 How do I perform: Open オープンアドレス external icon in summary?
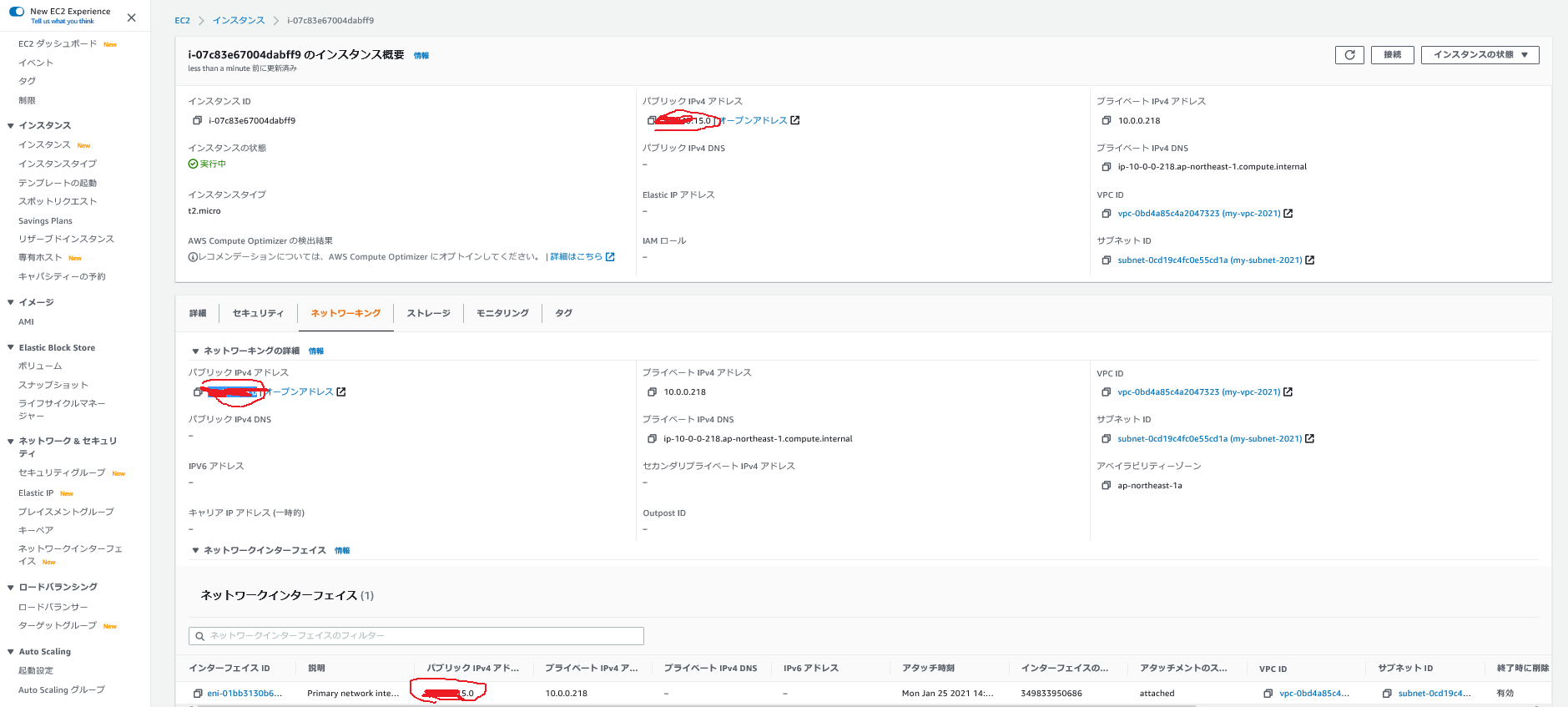click(x=795, y=120)
